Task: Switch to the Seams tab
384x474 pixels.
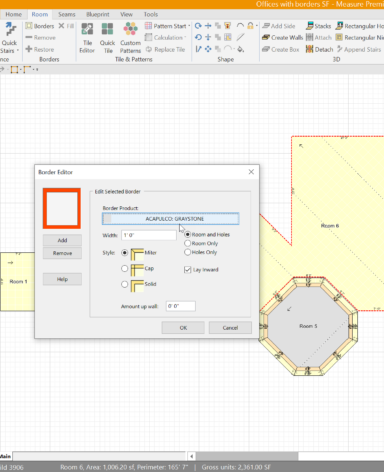Action: pyautogui.click(x=67, y=14)
